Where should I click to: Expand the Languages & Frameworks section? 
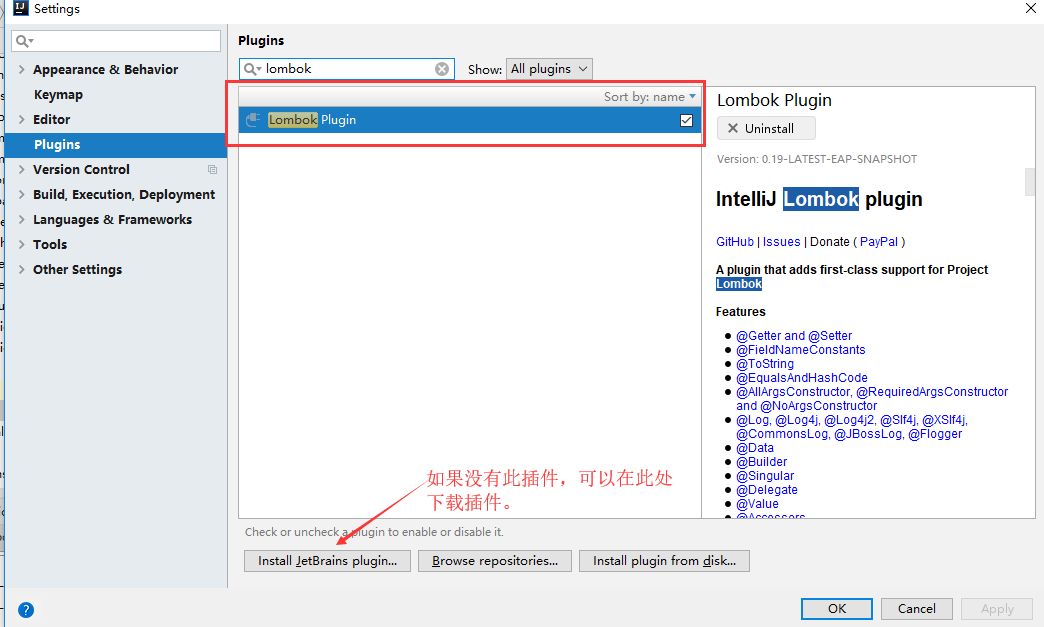pos(21,219)
